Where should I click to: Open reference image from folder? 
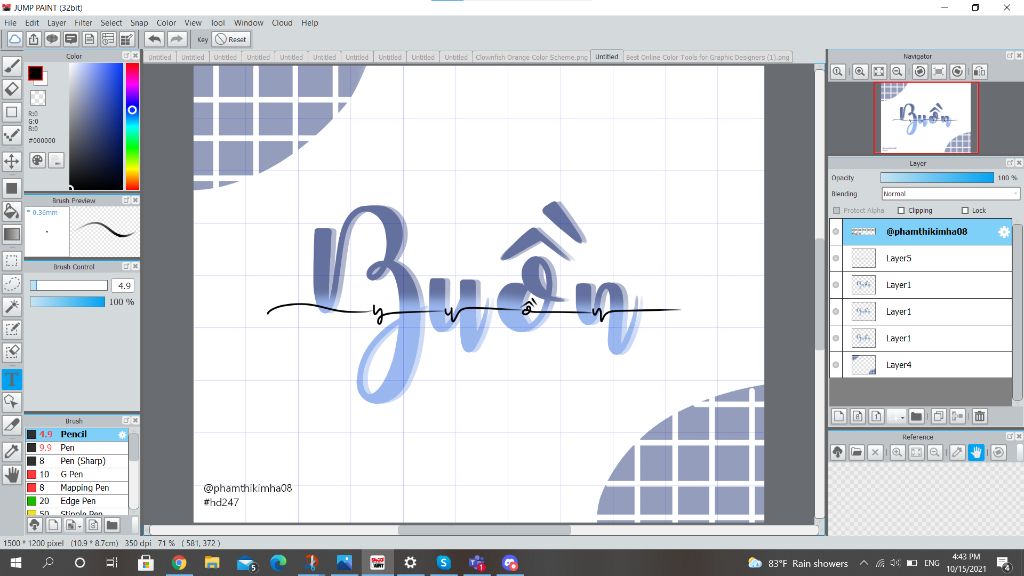click(x=857, y=452)
